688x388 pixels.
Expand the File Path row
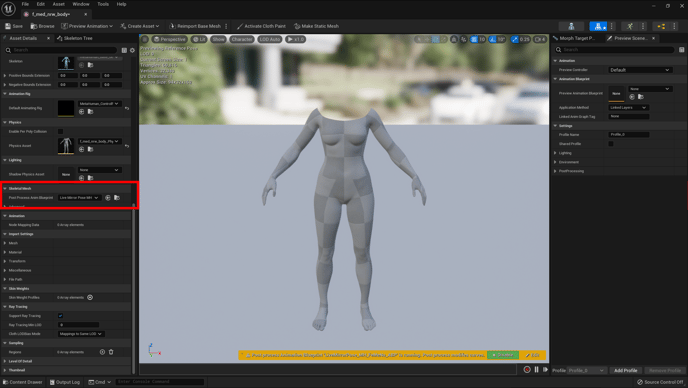click(5, 279)
